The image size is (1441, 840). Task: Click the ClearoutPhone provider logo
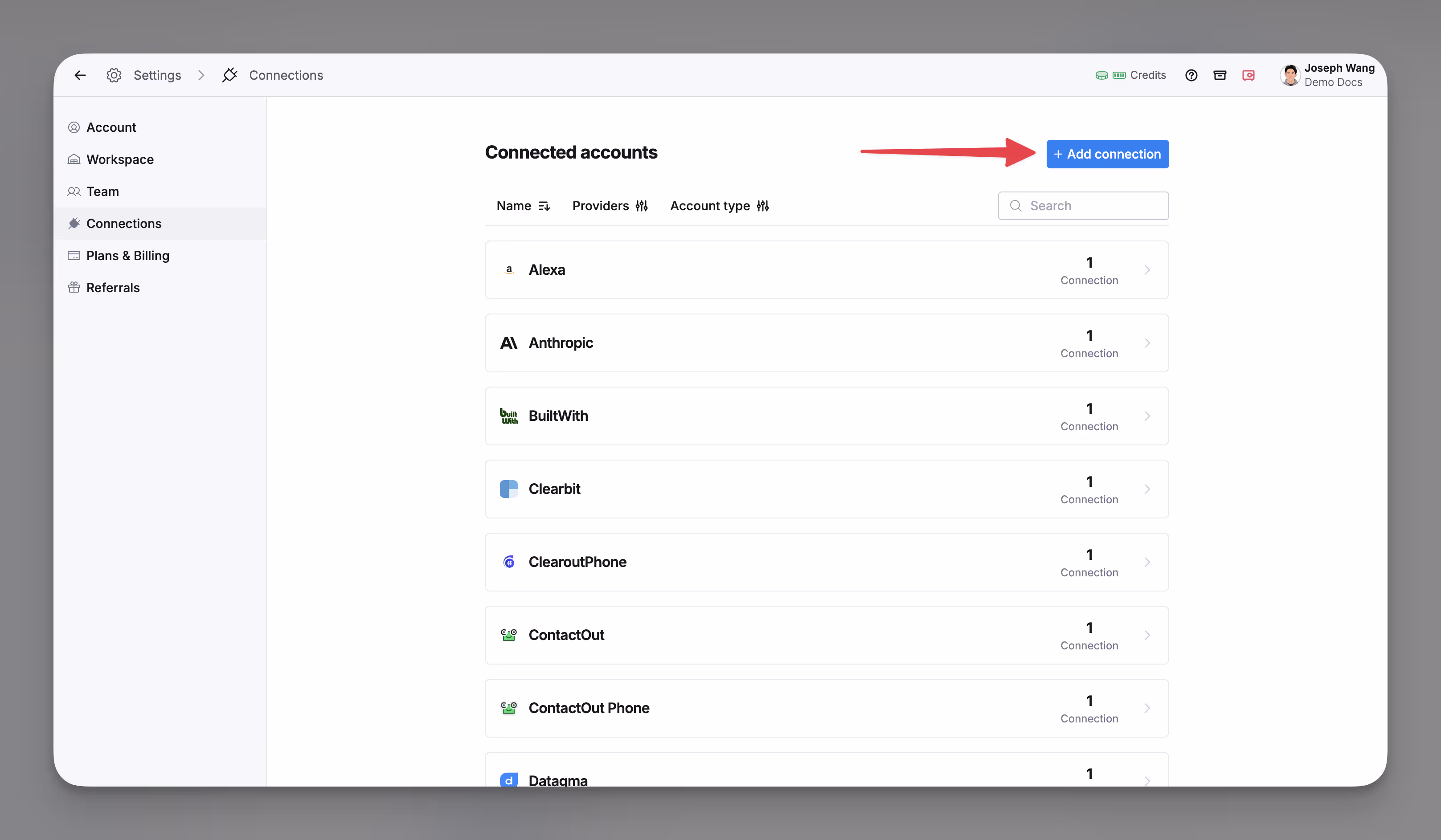click(509, 562)
